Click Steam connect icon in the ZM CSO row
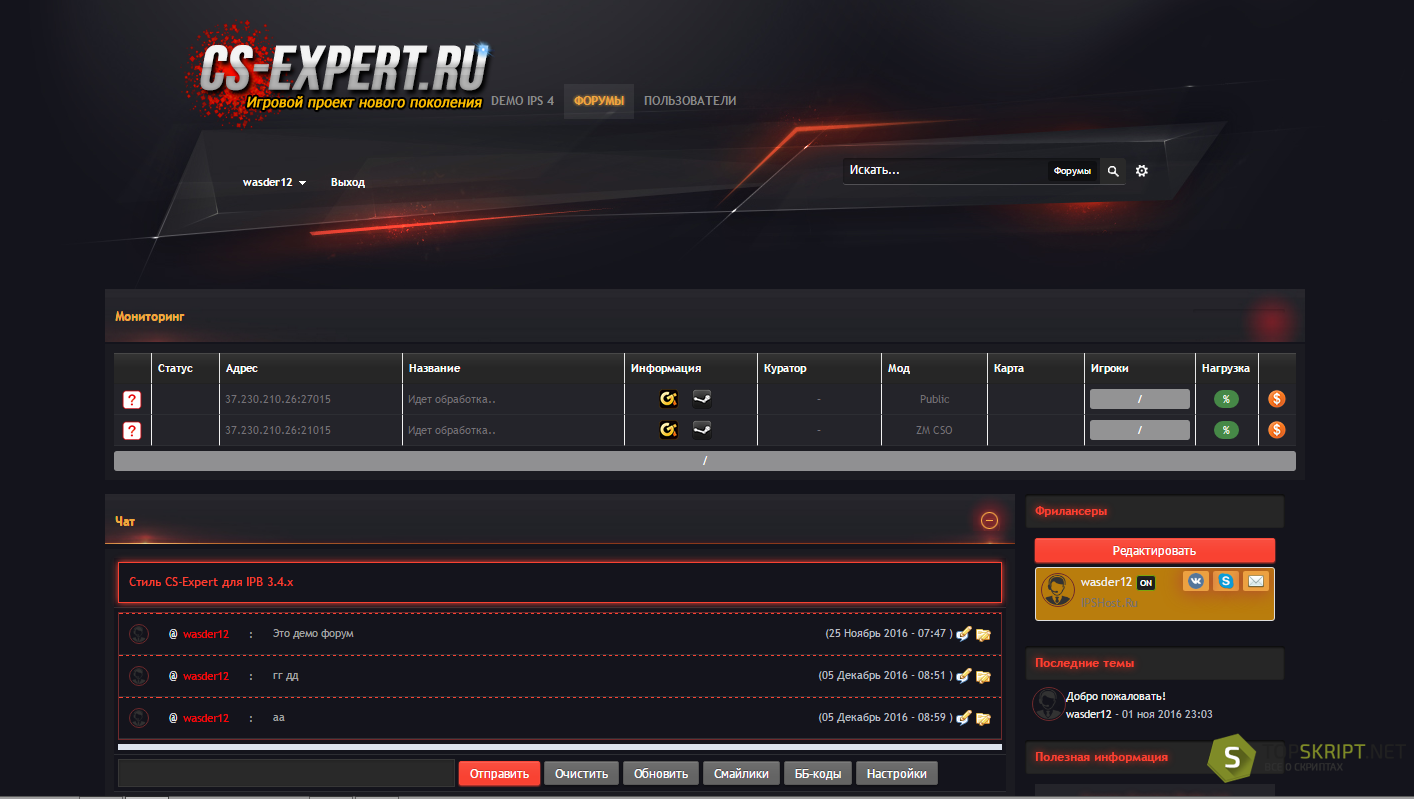Viewport: 1414px width, 799px height. 702,430
